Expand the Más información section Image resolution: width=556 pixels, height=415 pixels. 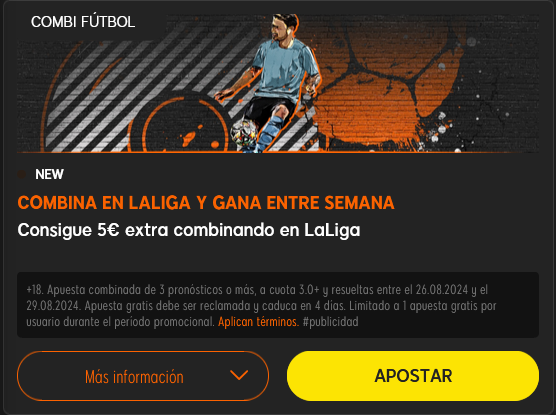click(143, 376)
